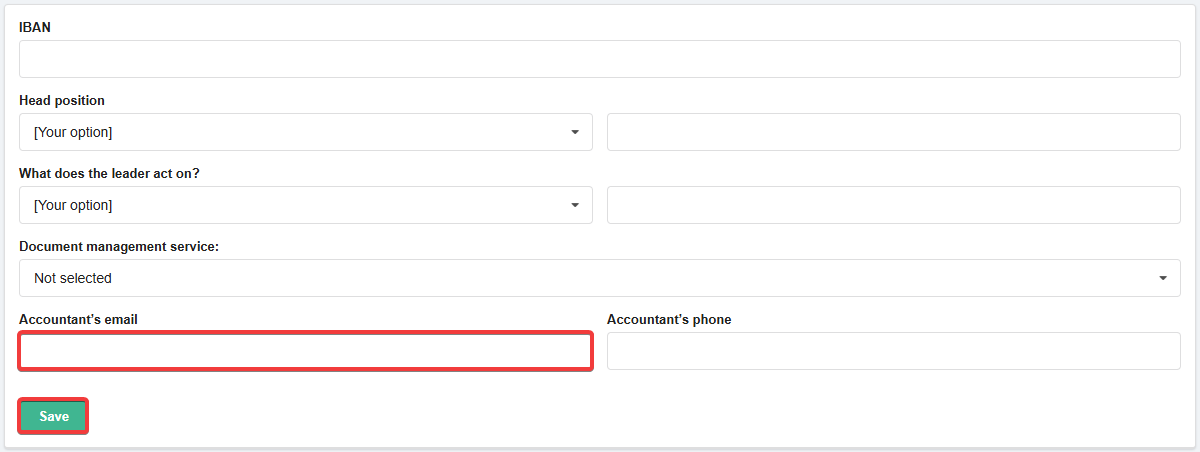Click the Document management service caret icon
Image resolution: width=1200 pixels, height=452 pixels.
[1163, 278]
